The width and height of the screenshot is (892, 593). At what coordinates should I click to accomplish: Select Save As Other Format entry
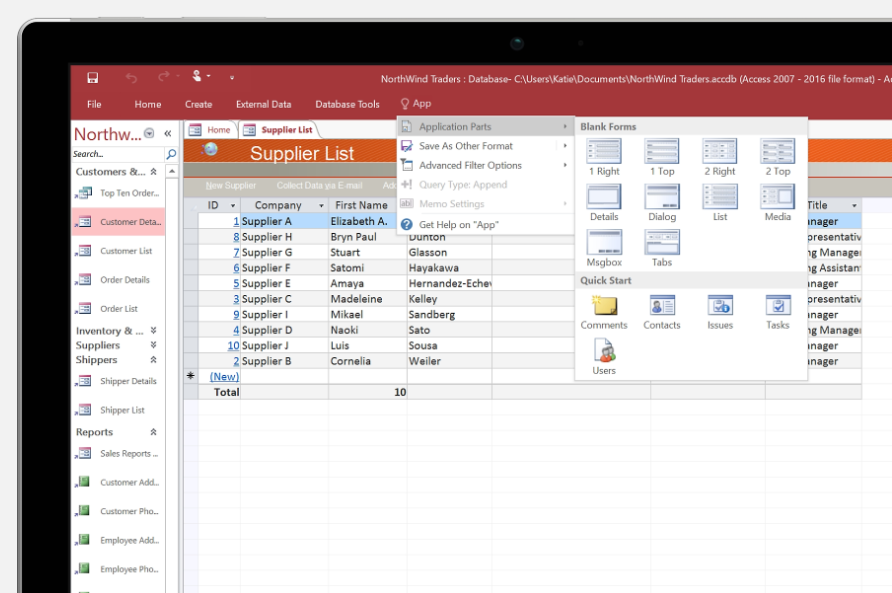(485, 146)
